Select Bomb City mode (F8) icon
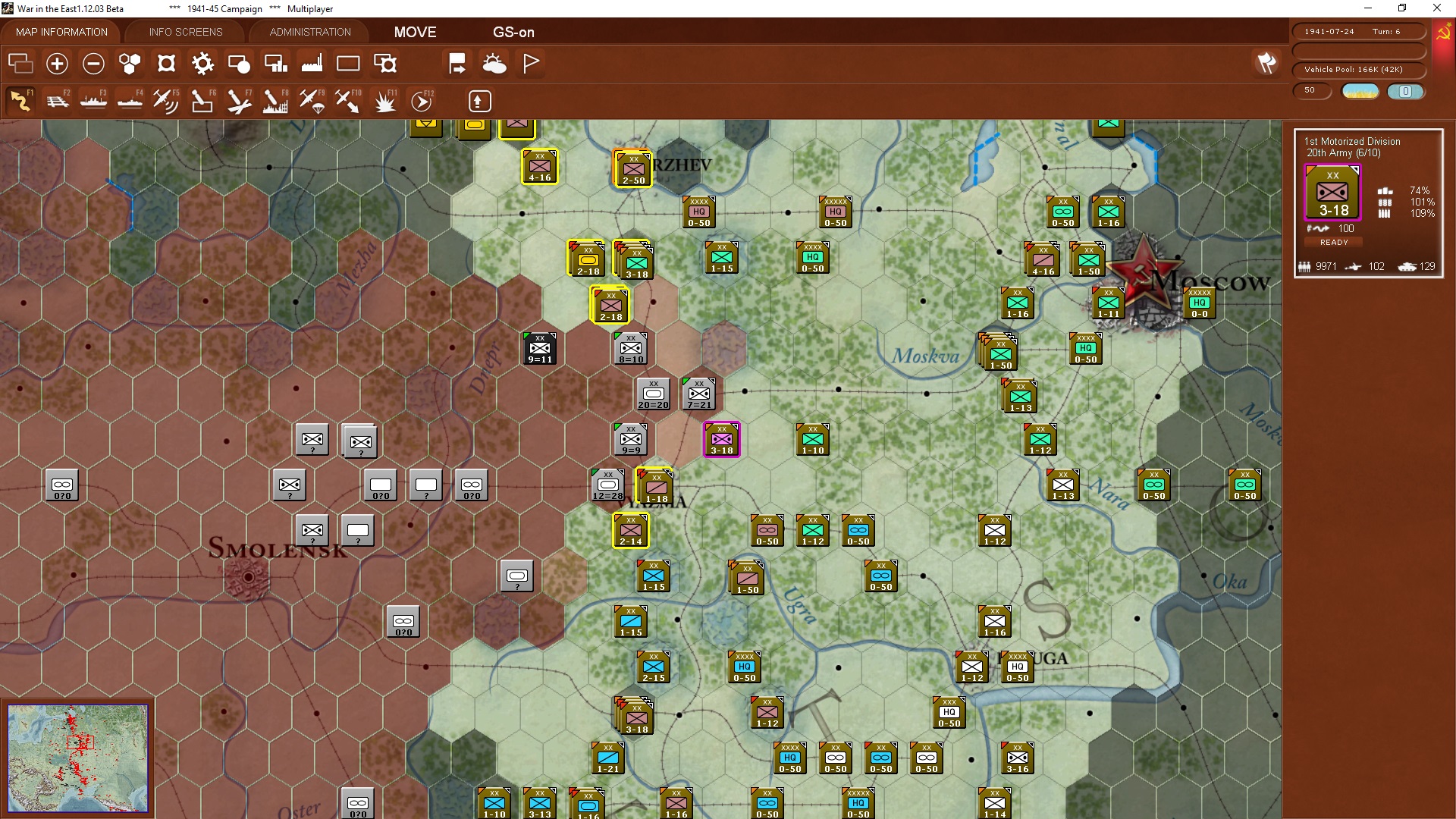Viewport: 1456px width, 819px height. click(275, 101)
